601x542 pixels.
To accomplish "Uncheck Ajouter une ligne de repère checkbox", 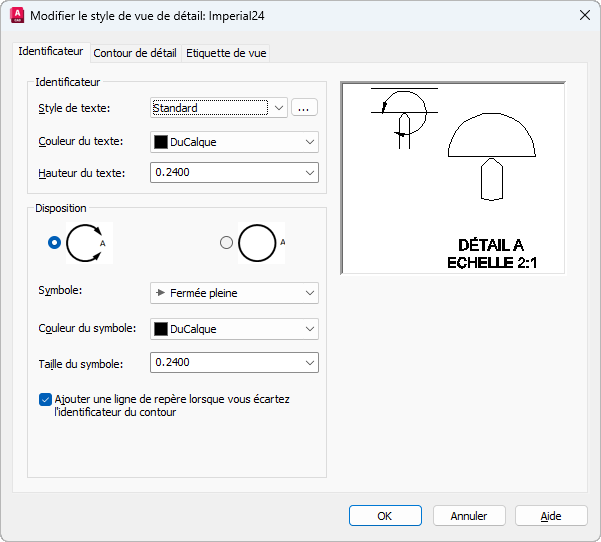I will [x=45, y=399].
